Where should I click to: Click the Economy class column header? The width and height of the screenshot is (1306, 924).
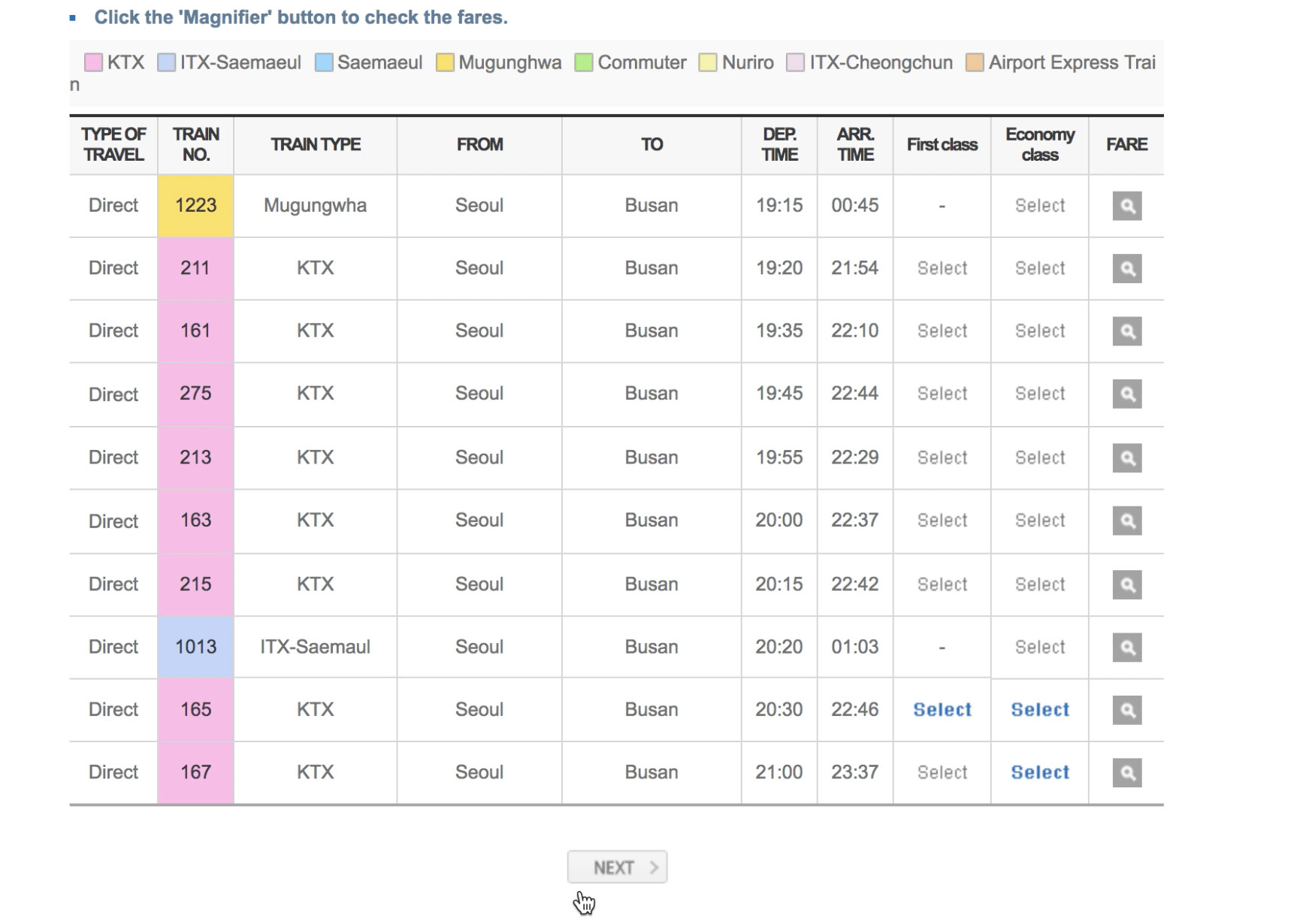(x=1040, y=144)
